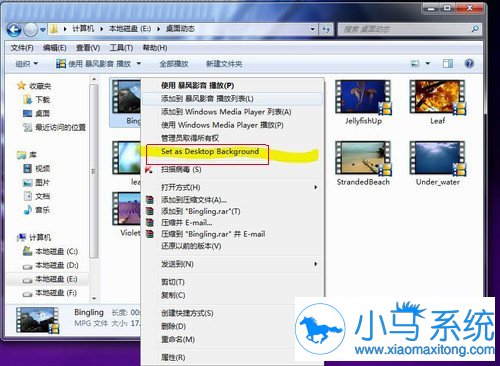Open the 视频 library
Image resolution: width=500 pixels, height=366 pixels.
(37, 169)
